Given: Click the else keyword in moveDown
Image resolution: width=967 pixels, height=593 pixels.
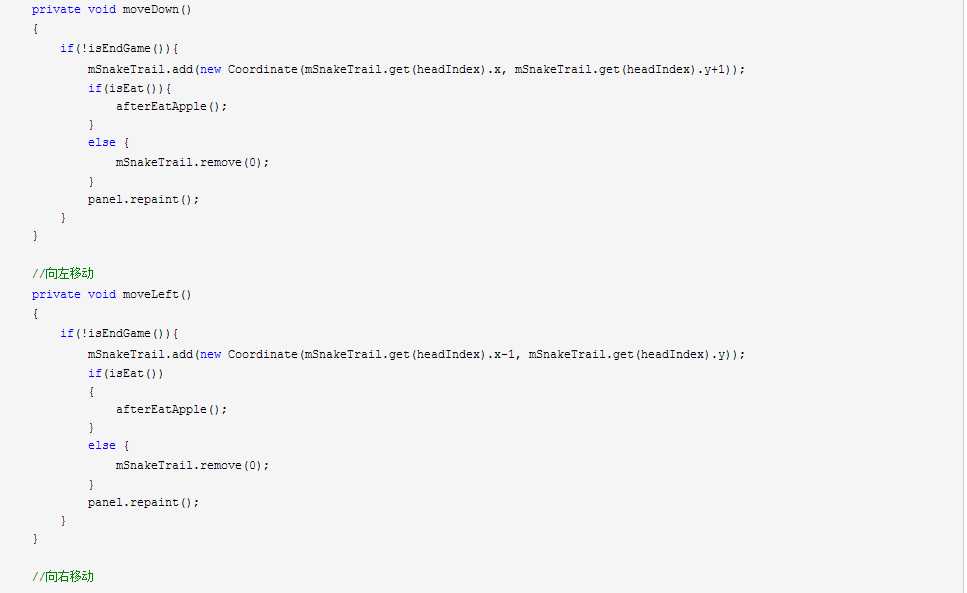Looking at the screenshot, I should (x=102, y=142).
